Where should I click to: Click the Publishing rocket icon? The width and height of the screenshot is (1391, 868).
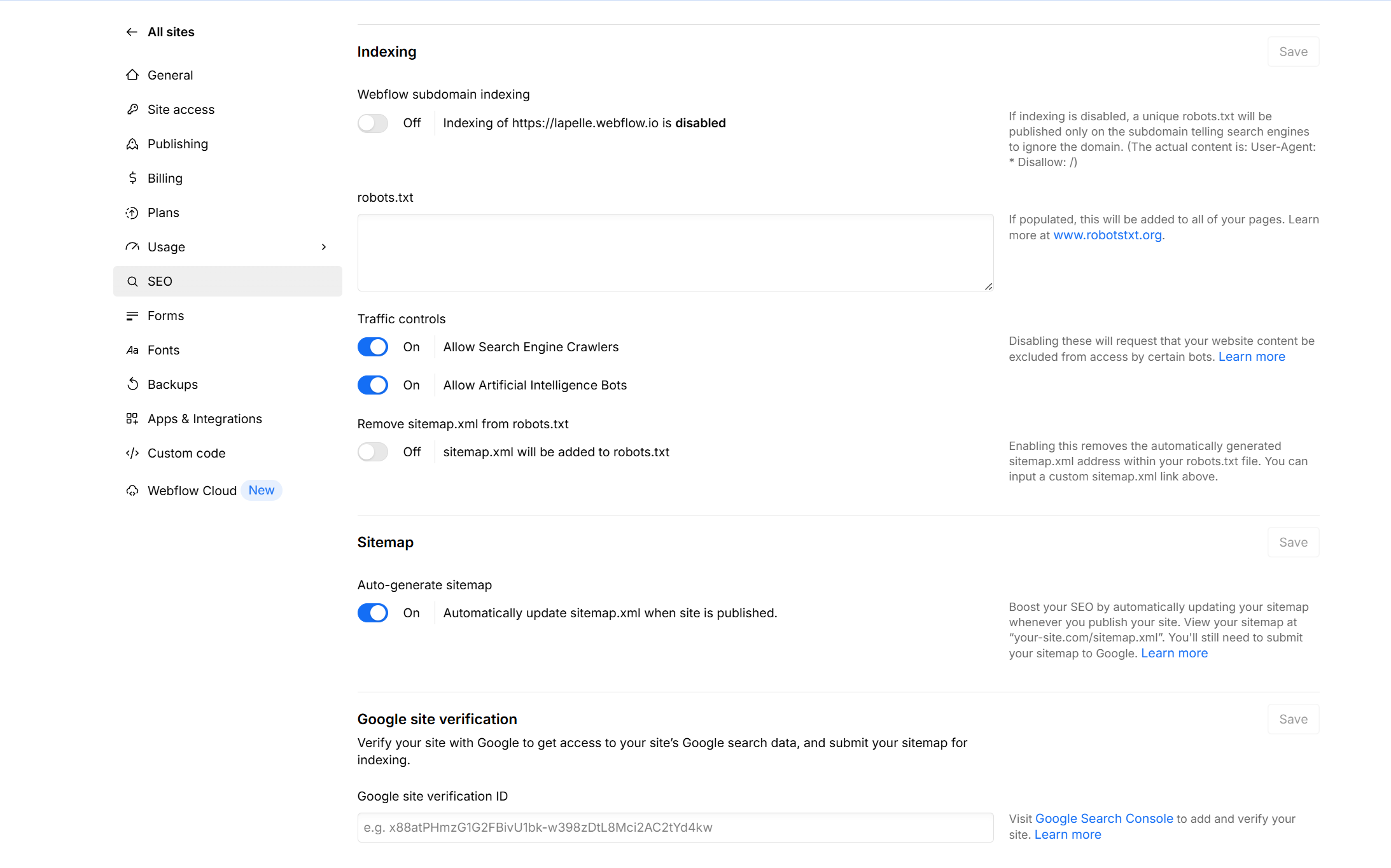(132, 144)
